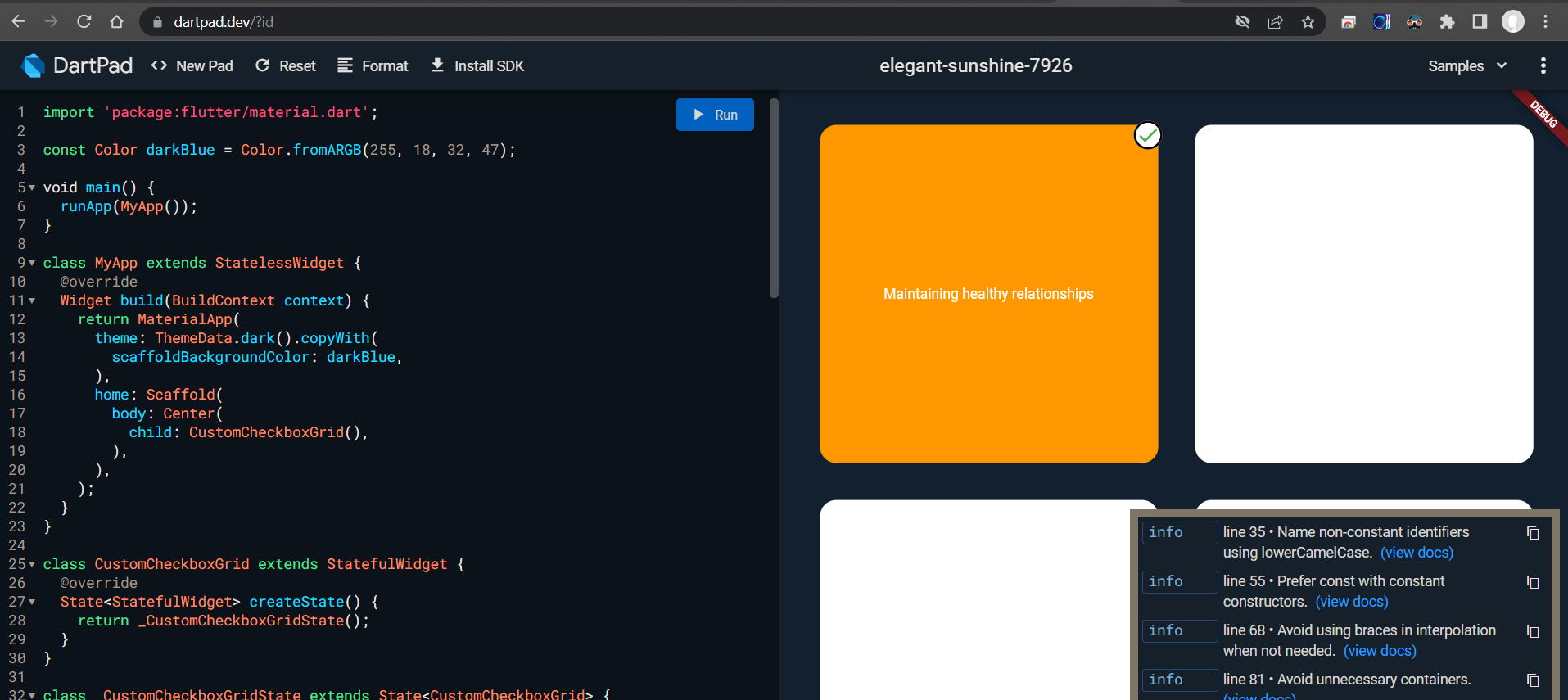Click the import statement on line 1
The height and width of the screenshot is (700, 1568).
point(210,112)
